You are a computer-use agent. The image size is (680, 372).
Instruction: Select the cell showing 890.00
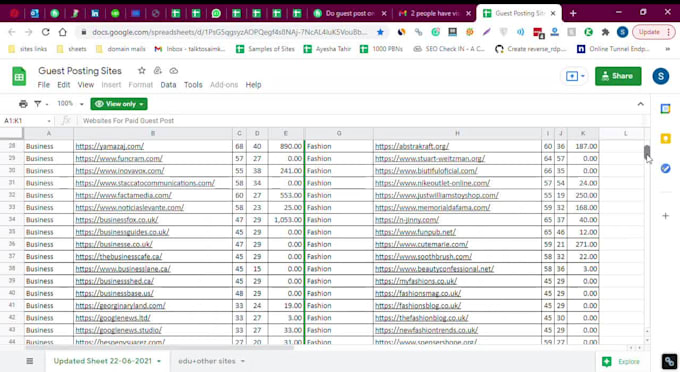[285, 147]
